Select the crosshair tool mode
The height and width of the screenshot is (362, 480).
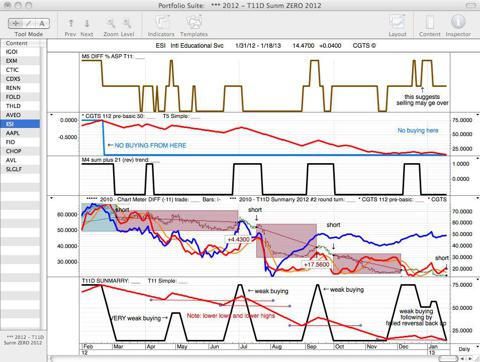coord(15,23)
